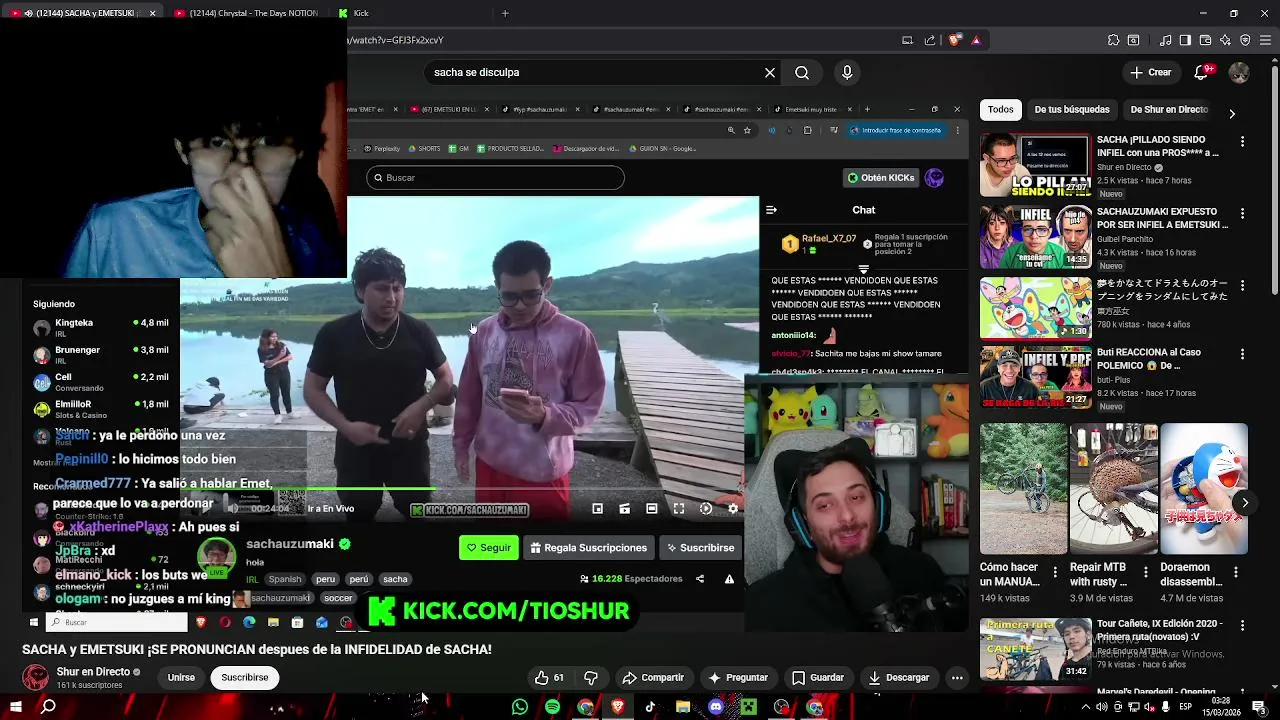Open Spotify from the taskbar
1280x720 pixels.
pos(552,707)
